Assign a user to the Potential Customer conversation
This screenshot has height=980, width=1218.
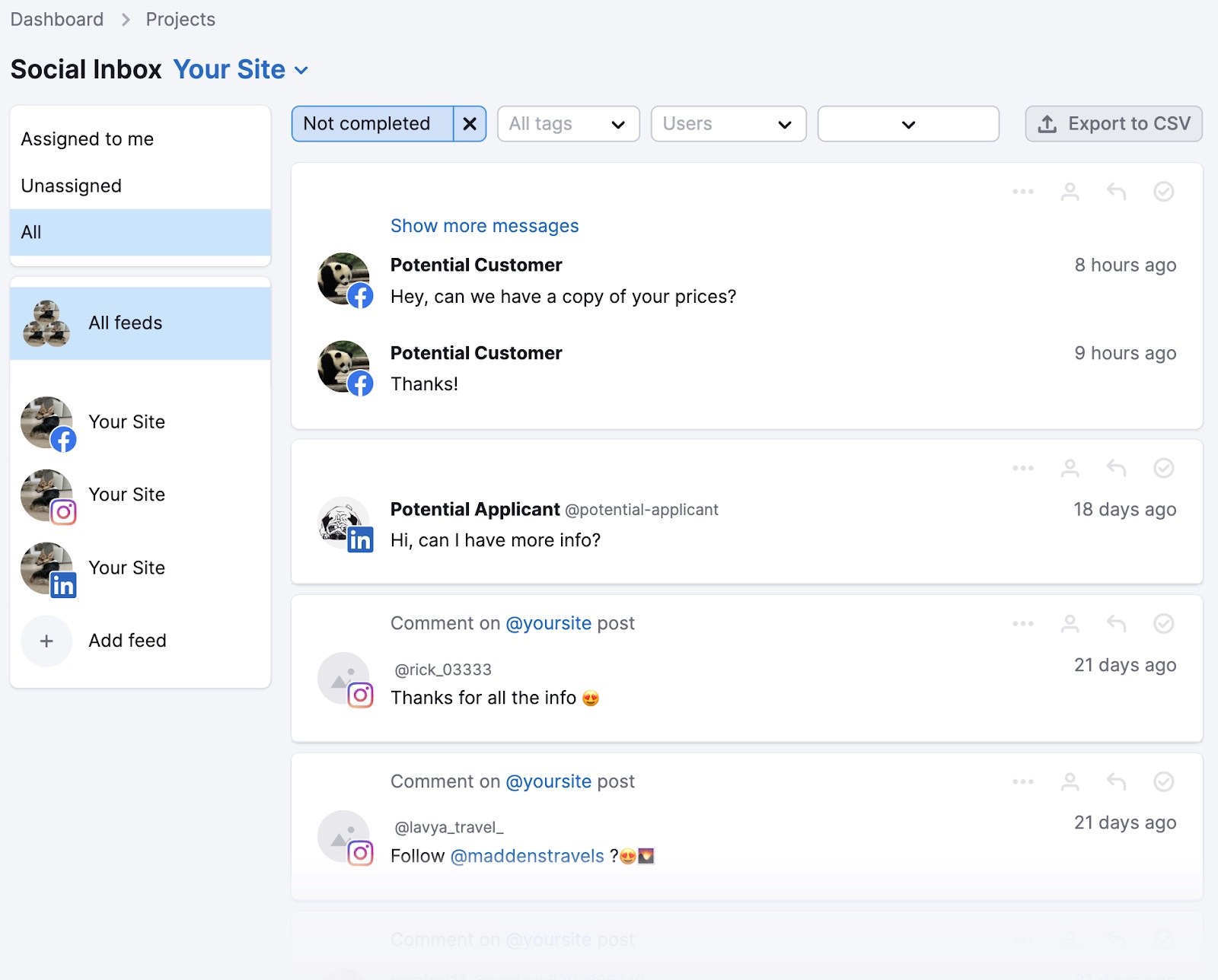click(1070, 192)
